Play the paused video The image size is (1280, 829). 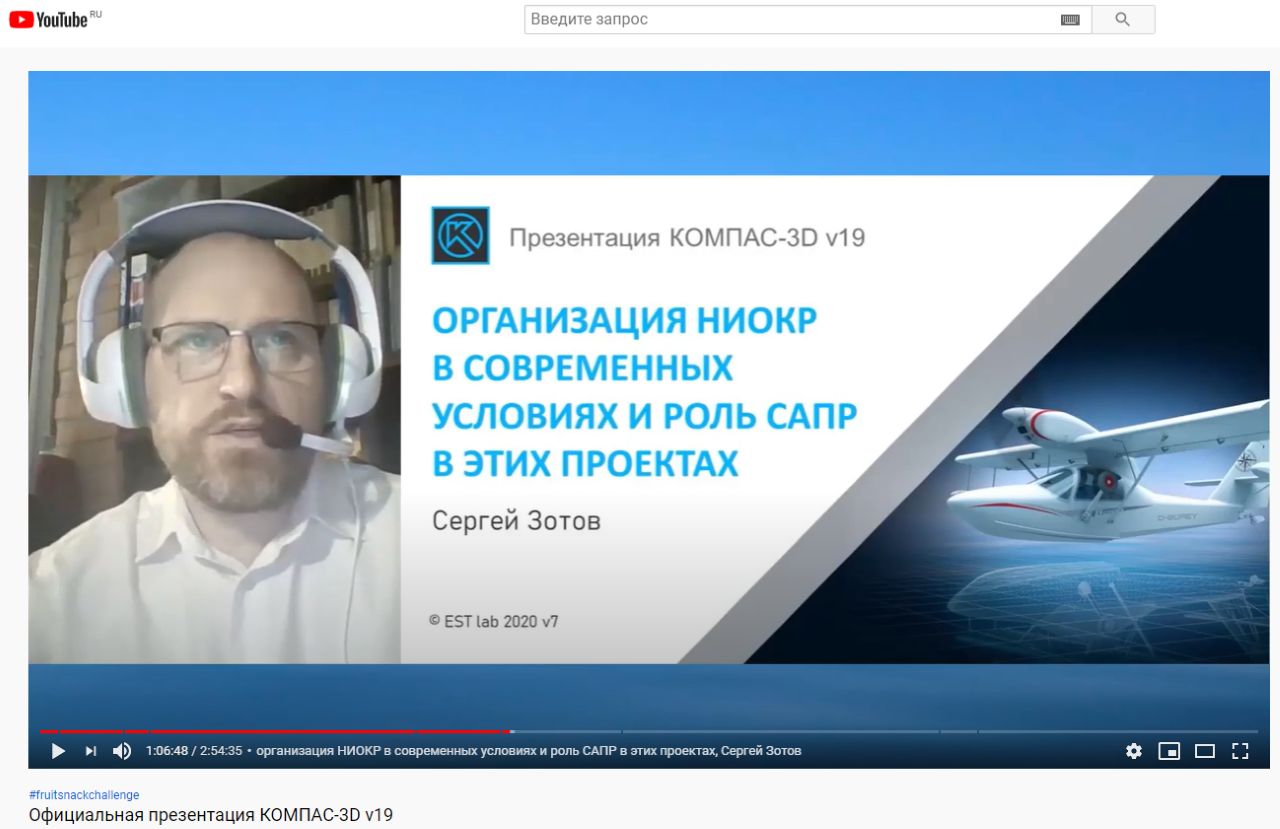58,751
